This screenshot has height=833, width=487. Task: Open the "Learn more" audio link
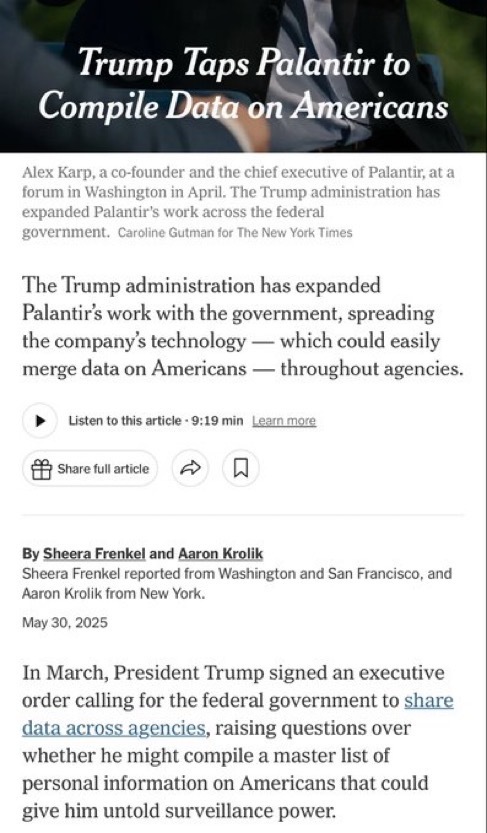284,421
